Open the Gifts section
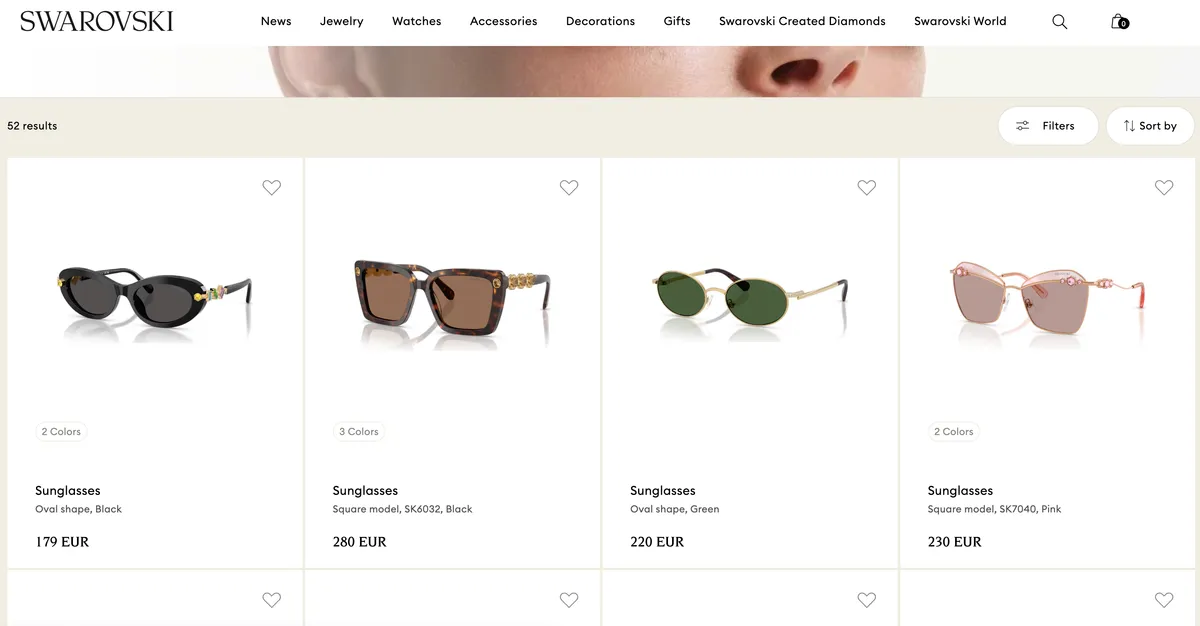The image size is (1200, 626). (x=677, y=21)
